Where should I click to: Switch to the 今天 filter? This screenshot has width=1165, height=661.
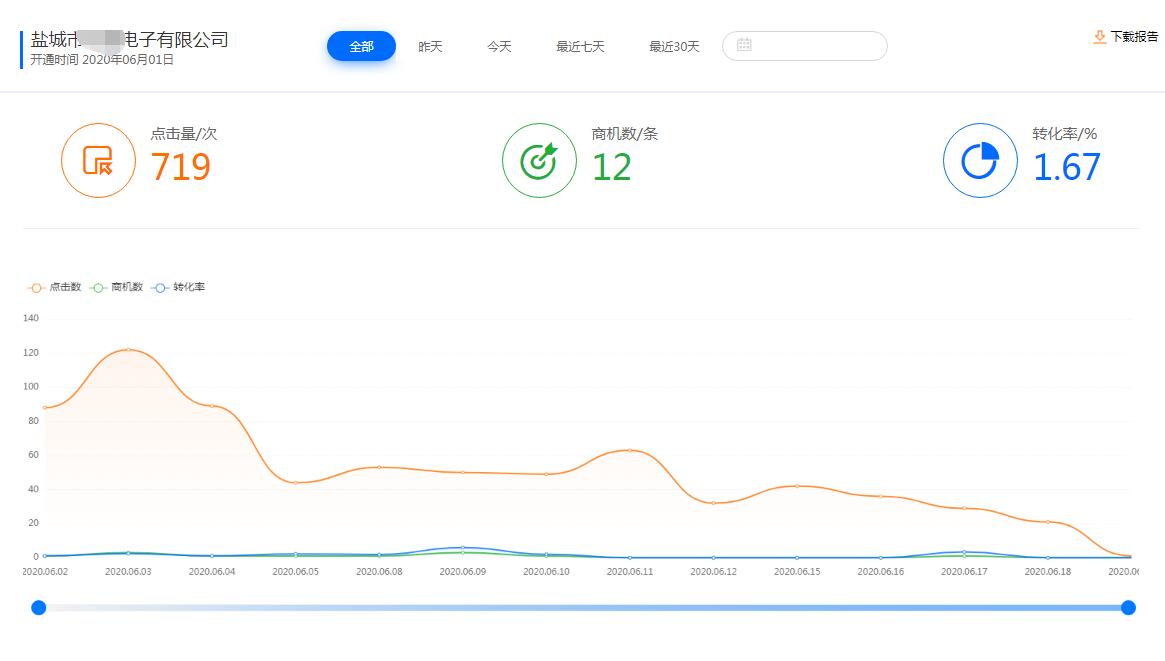point(499,46)
